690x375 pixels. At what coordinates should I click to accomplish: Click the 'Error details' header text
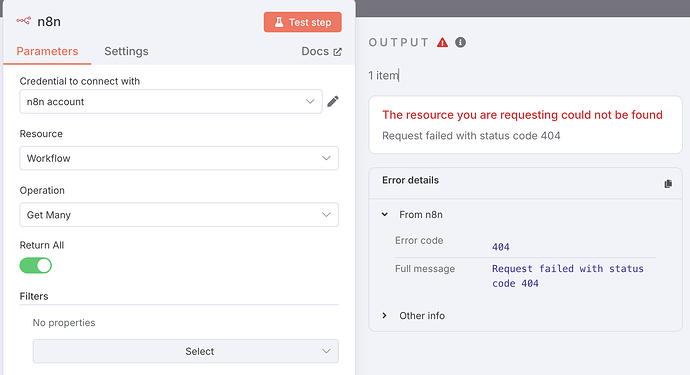coord(410,180)
